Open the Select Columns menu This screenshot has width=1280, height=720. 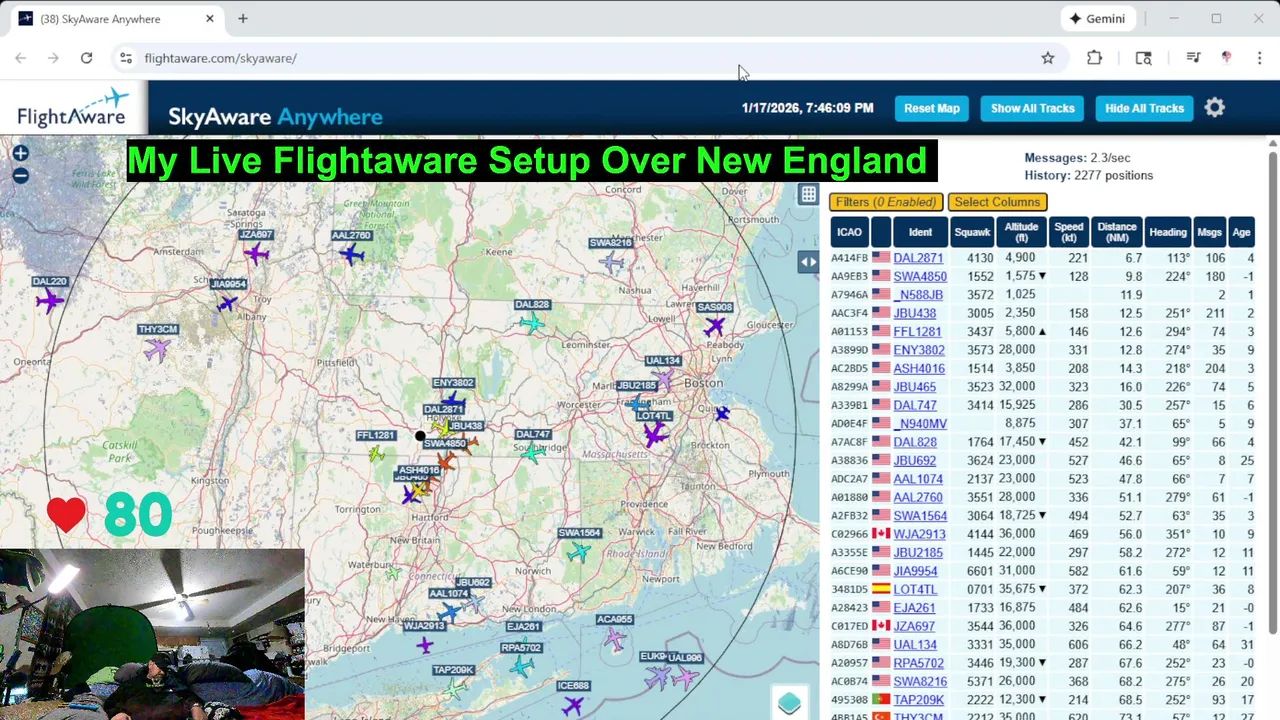click(997, 202)
